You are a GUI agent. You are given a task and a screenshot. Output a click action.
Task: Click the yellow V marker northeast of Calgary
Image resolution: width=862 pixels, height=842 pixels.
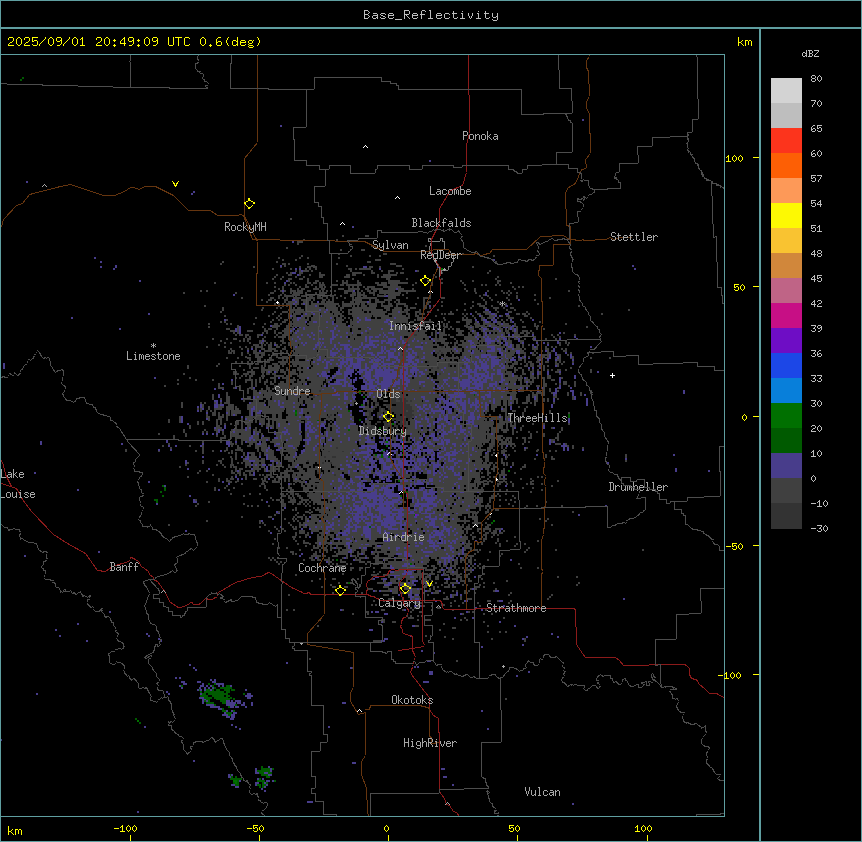429,584
